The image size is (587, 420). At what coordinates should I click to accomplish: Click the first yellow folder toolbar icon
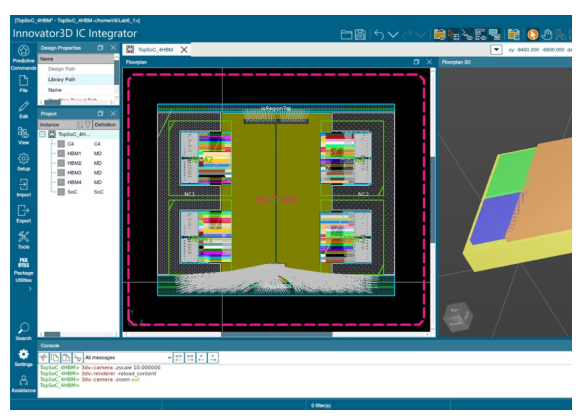click(439, 35)
